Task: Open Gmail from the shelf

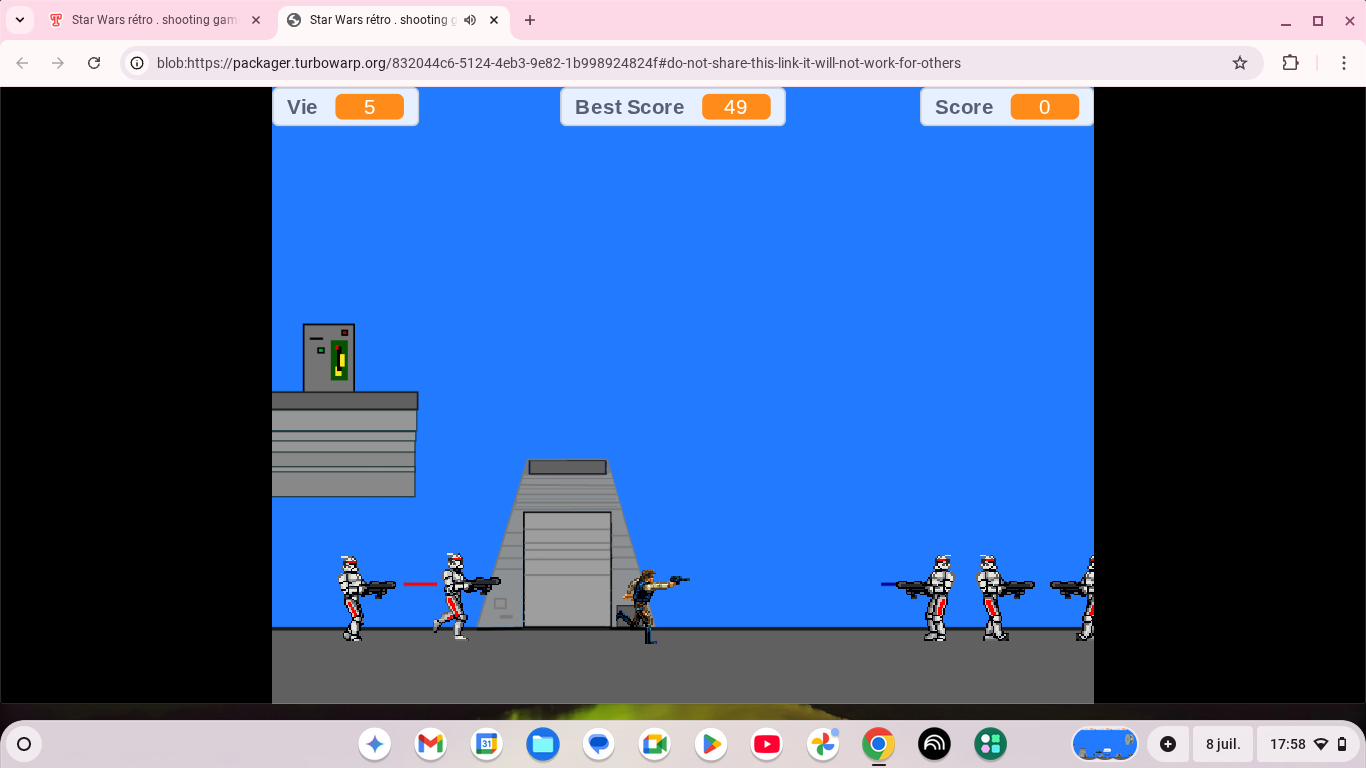Action: click(431, 744)
